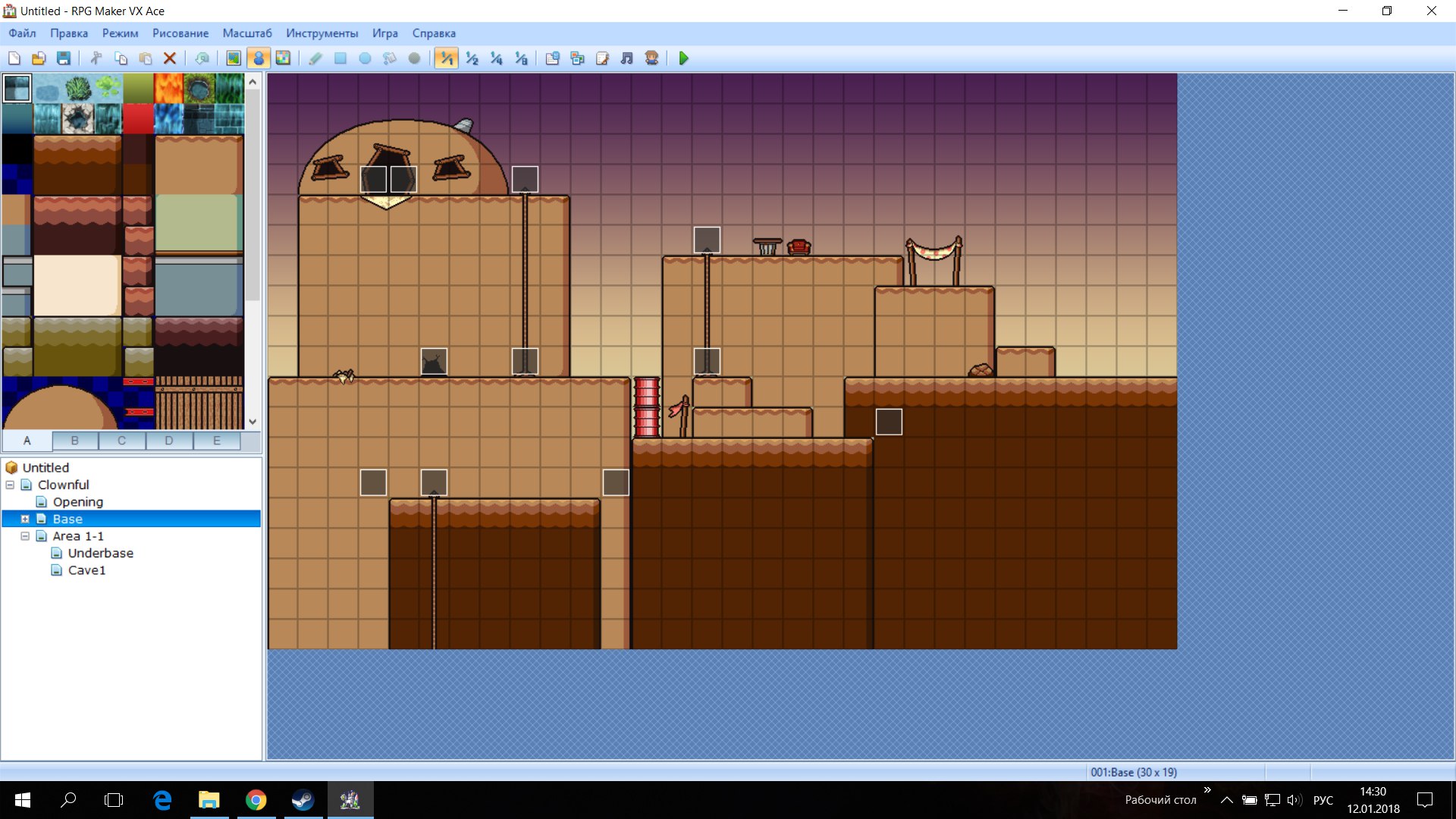
Task: Open the Инструменты menu
Action: (x=322, y=33)
